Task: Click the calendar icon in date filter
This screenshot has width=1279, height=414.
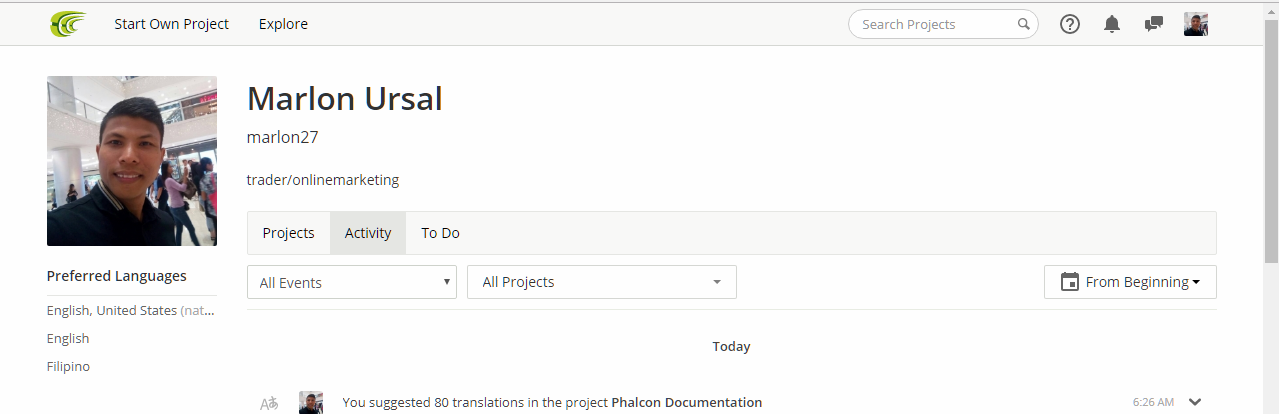Action: [x=1069, y=282]
